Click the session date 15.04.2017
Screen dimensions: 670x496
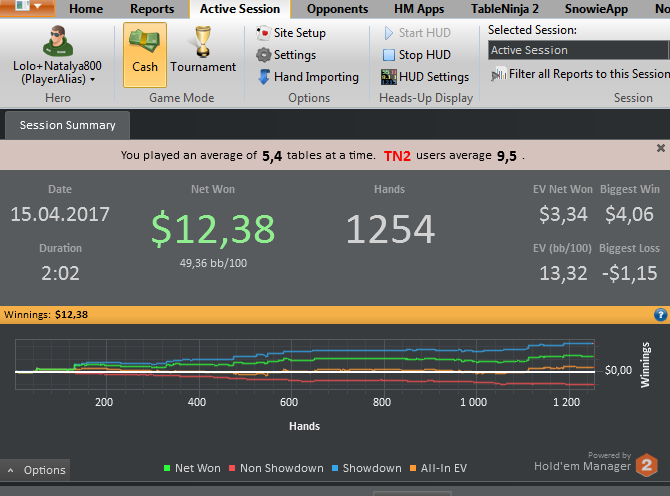[60, 214]
